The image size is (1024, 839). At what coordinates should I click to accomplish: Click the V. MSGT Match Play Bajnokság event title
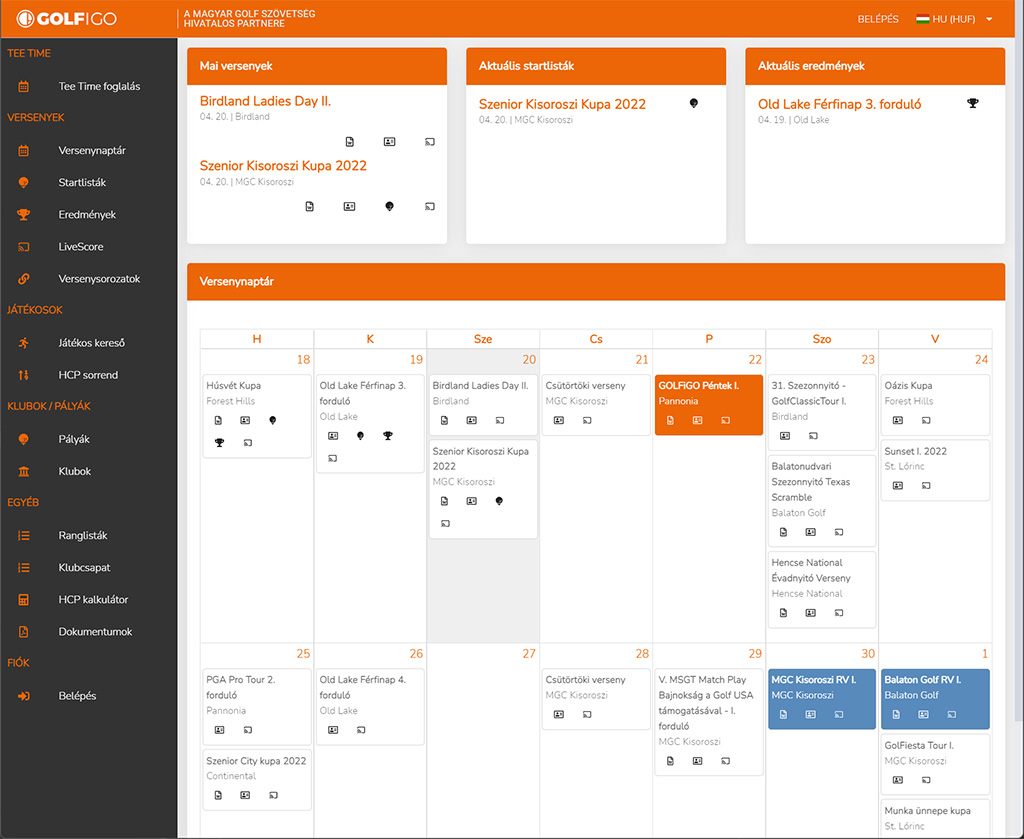[705, 703]
